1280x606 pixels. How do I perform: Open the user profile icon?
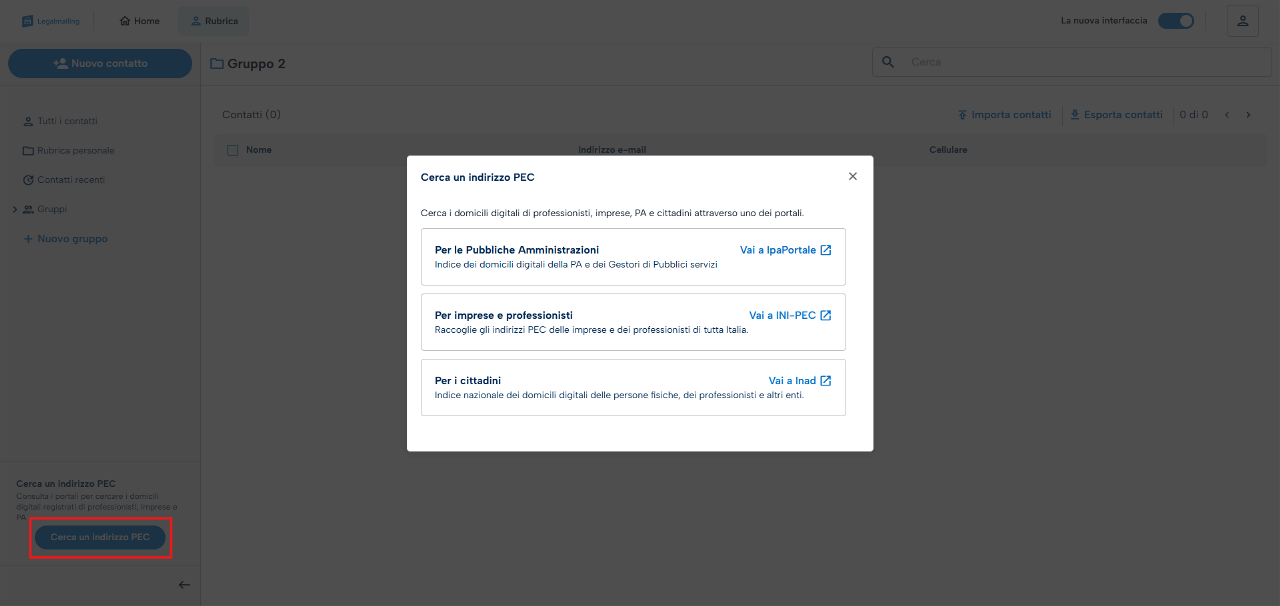(1242, 21)
